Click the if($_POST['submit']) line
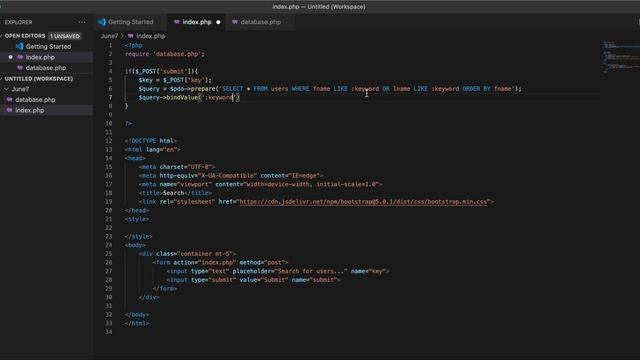The height and width of the screenshot is (360, 640). tap(161, 71)
